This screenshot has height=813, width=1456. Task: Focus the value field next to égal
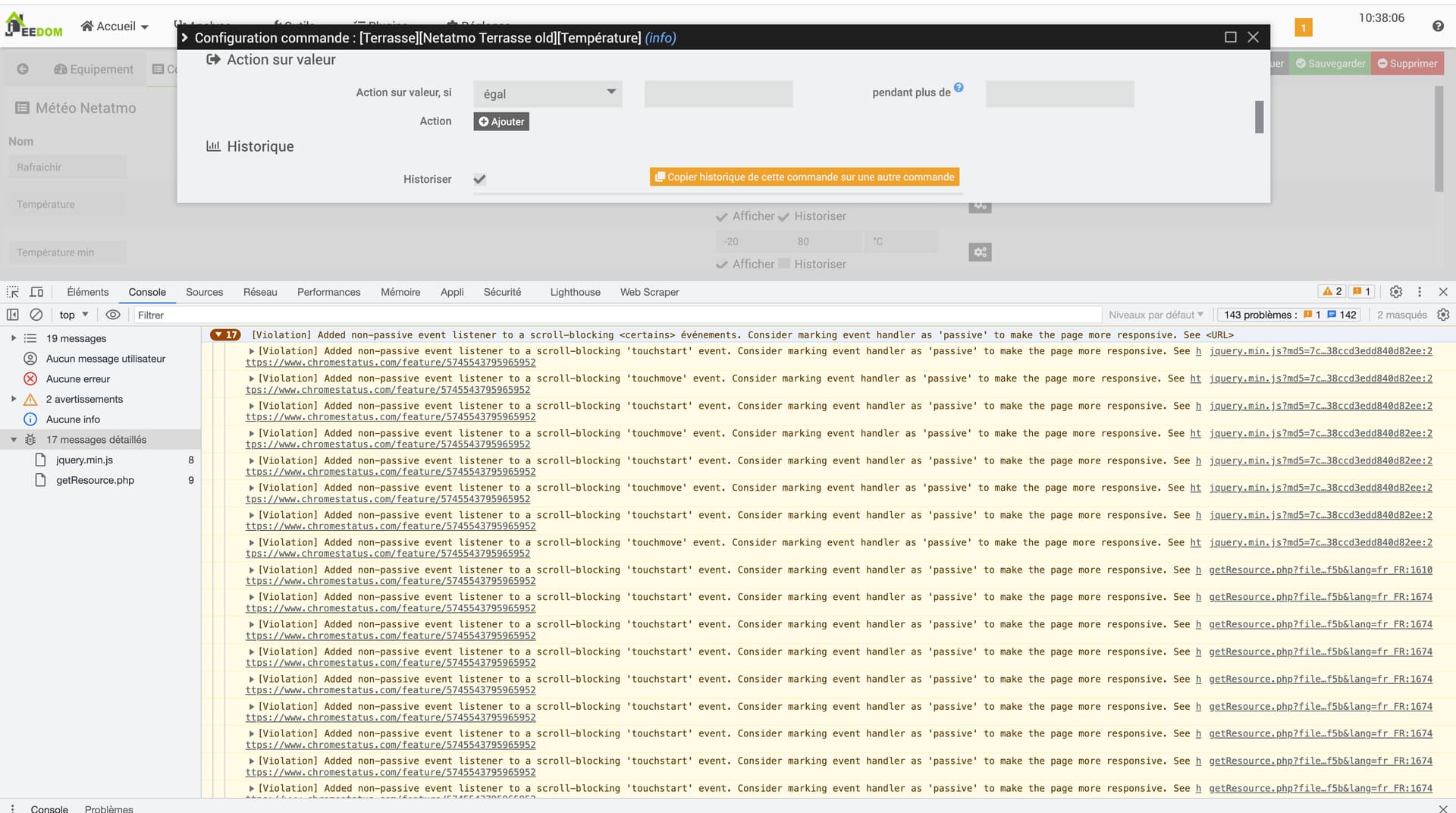718,94
